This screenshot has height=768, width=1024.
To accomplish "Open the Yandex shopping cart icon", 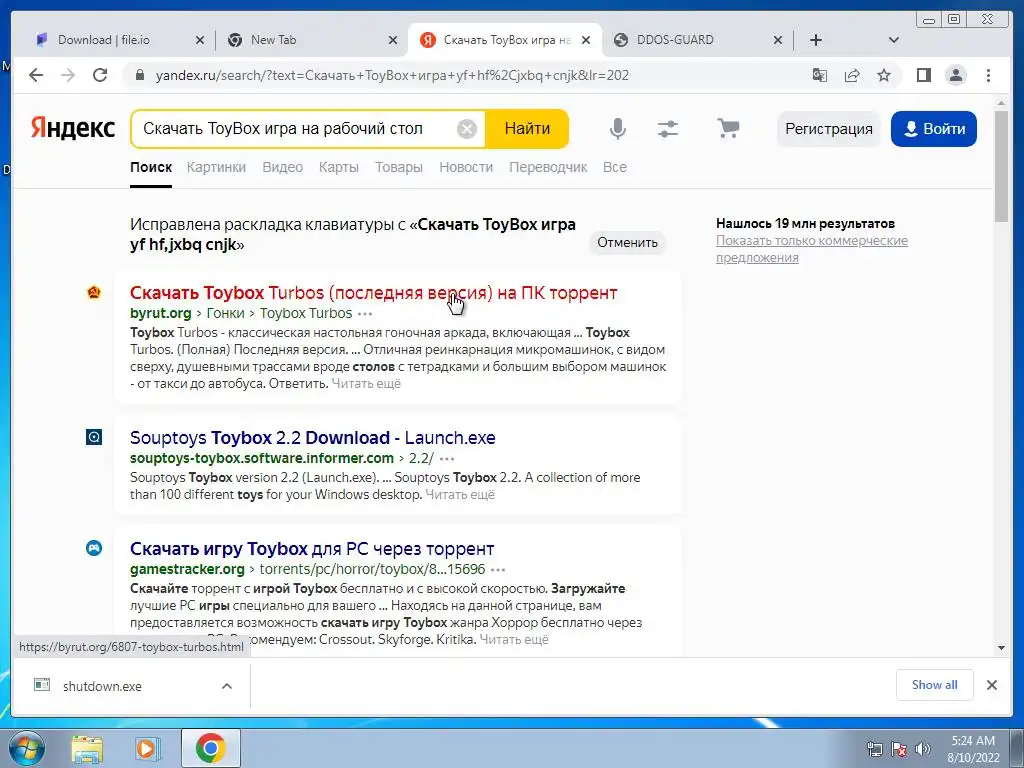I will click(728, 128).
